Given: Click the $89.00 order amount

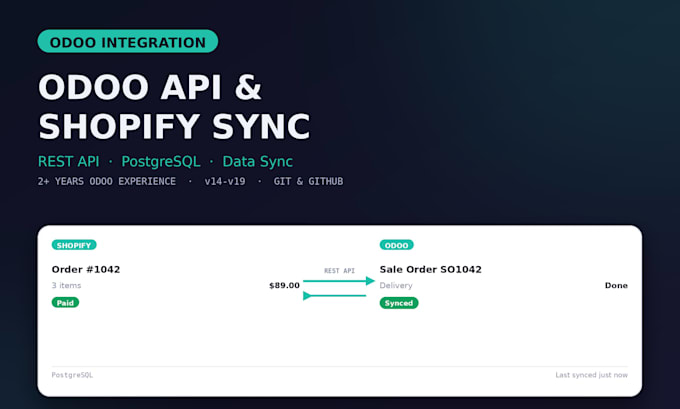Looking at the screenshot, I should (284, 285).
